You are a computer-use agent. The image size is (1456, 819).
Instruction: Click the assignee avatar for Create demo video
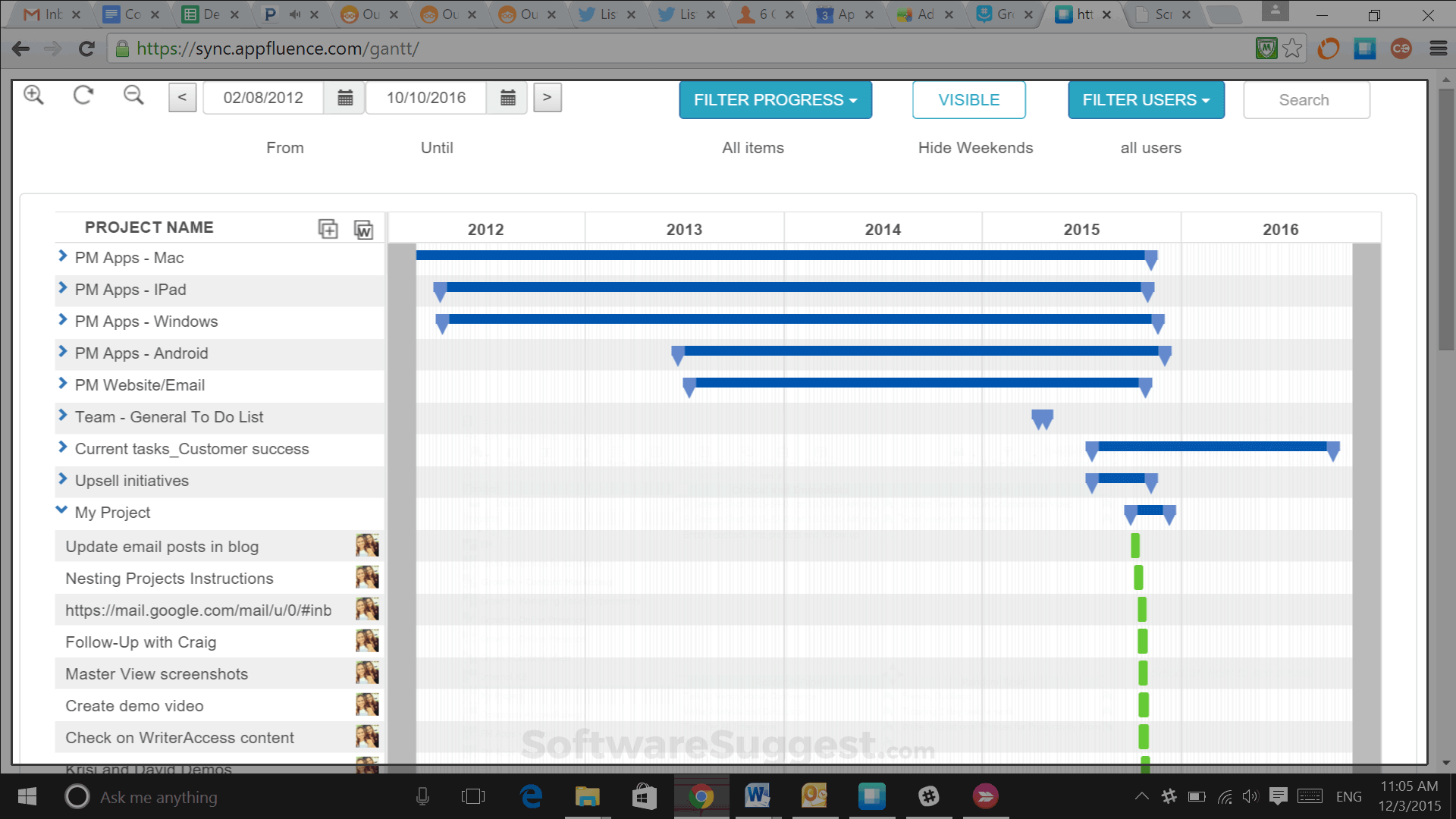click(x=367, y=704)
